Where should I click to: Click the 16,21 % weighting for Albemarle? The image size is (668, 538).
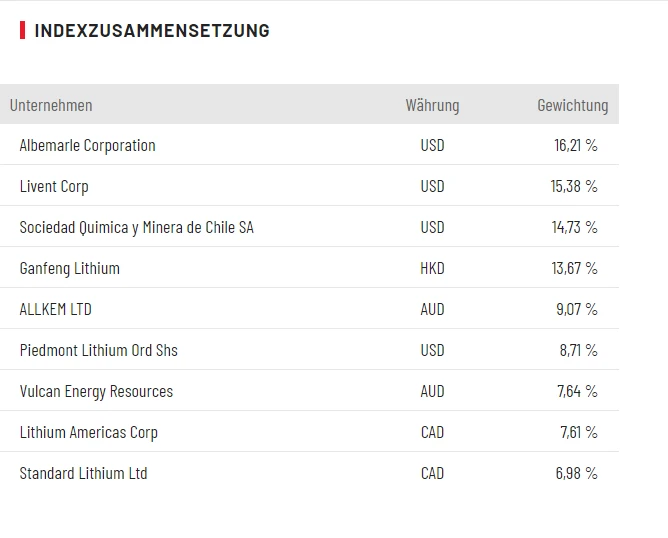pyautogui.click(x=575, y=145)
